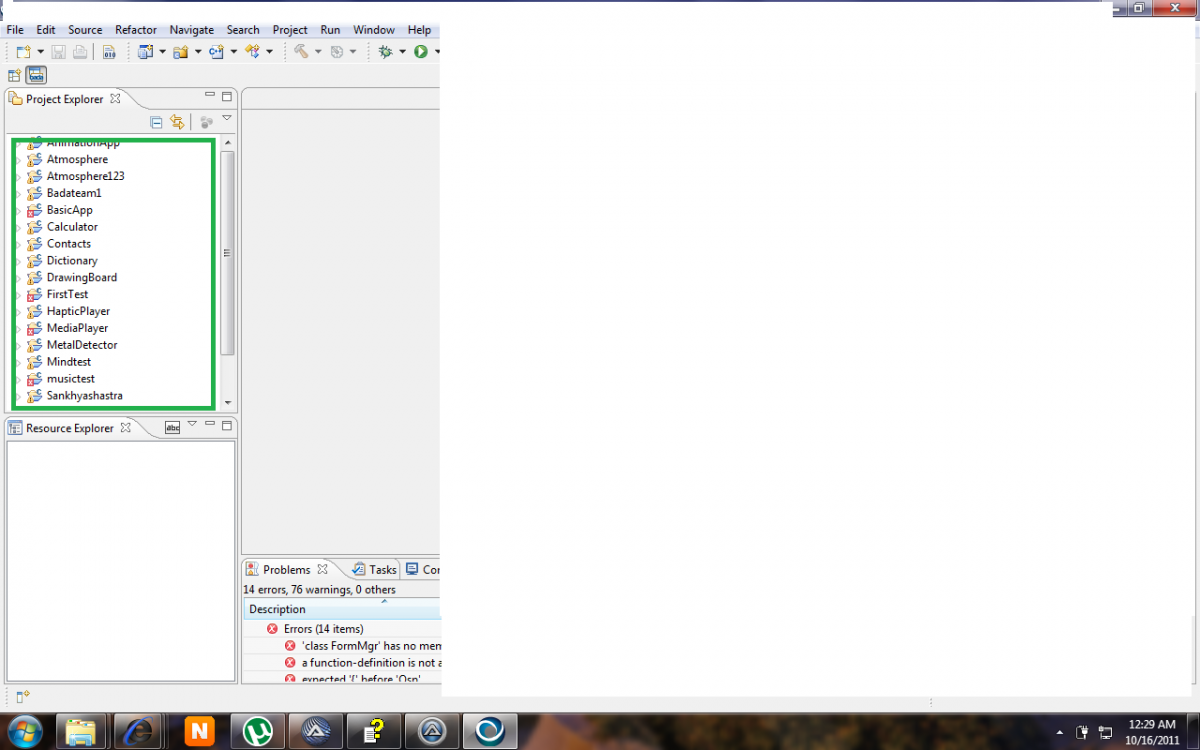This screenshot has width=1200, height=750.
Task: Open the Project Explorer view menu
Action: tap(227, 118)
